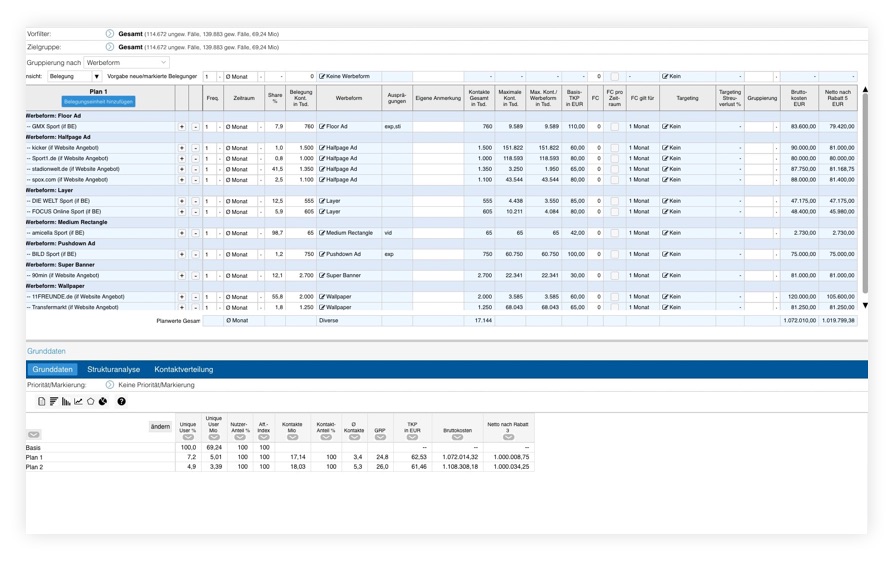Edit Pushdown Ad Werbeform for BILD Sport
Image resolution: width=895 pixels, height=562 pixels.
pos(322,254)
